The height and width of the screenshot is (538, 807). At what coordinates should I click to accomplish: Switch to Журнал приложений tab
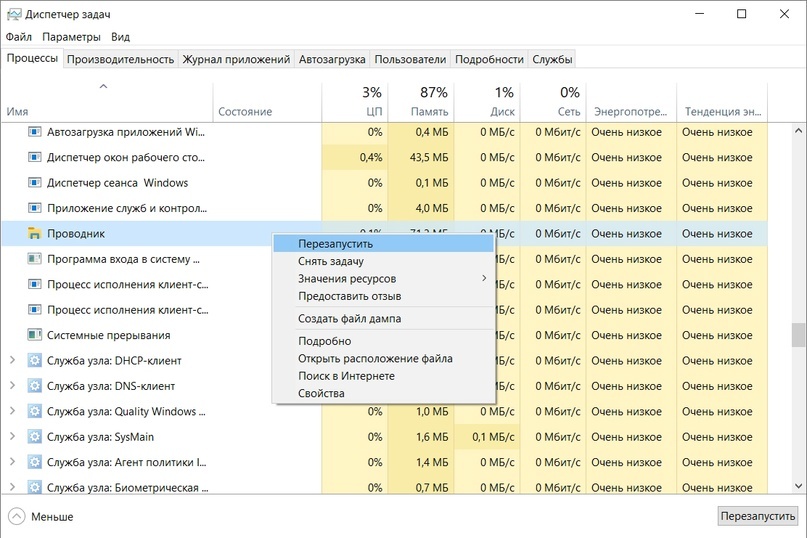pos(236,59)
